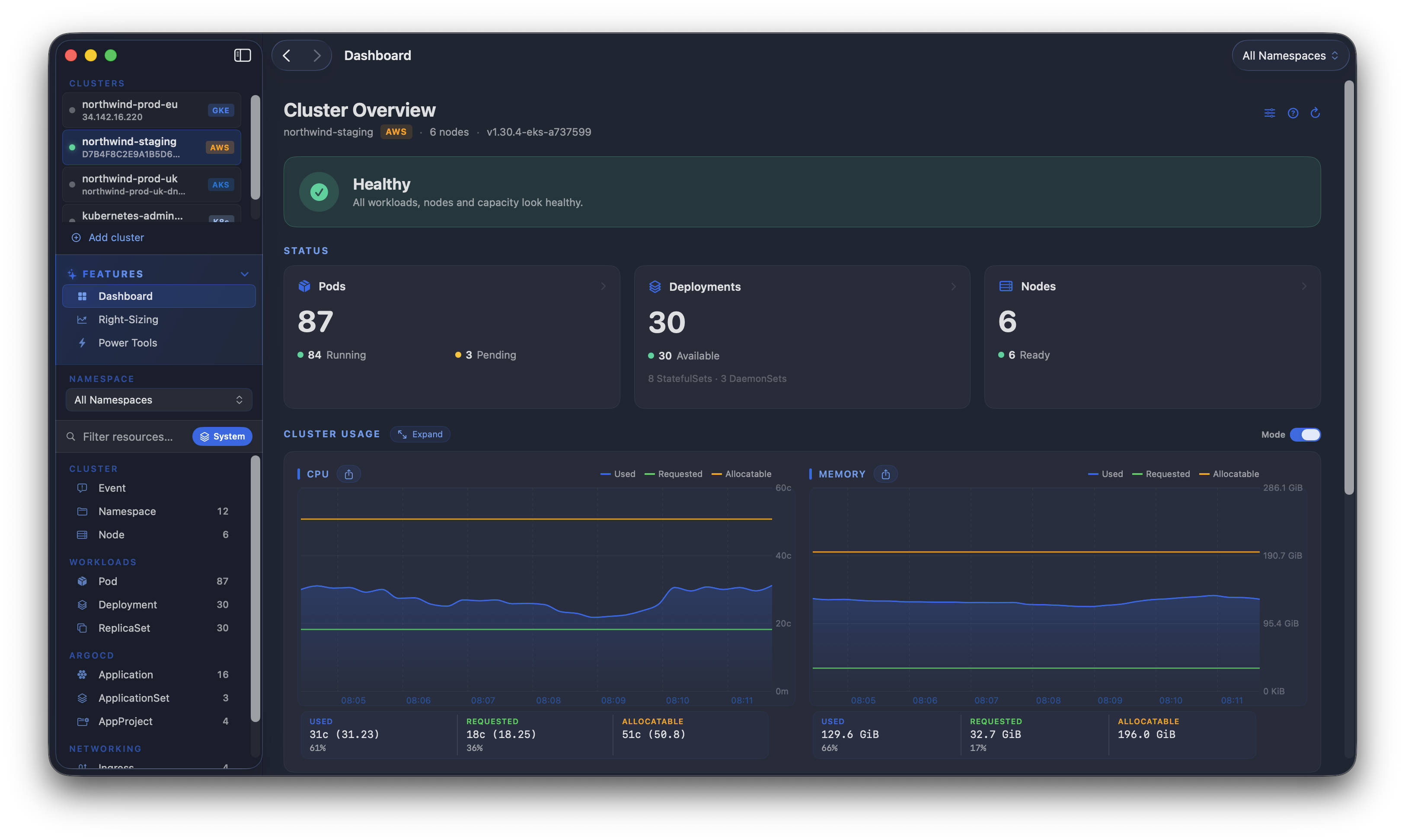Click the version v1.30.4-eks-a737599 text
This screenshot has height=840, width=1405.
click(x=539, y=132)
